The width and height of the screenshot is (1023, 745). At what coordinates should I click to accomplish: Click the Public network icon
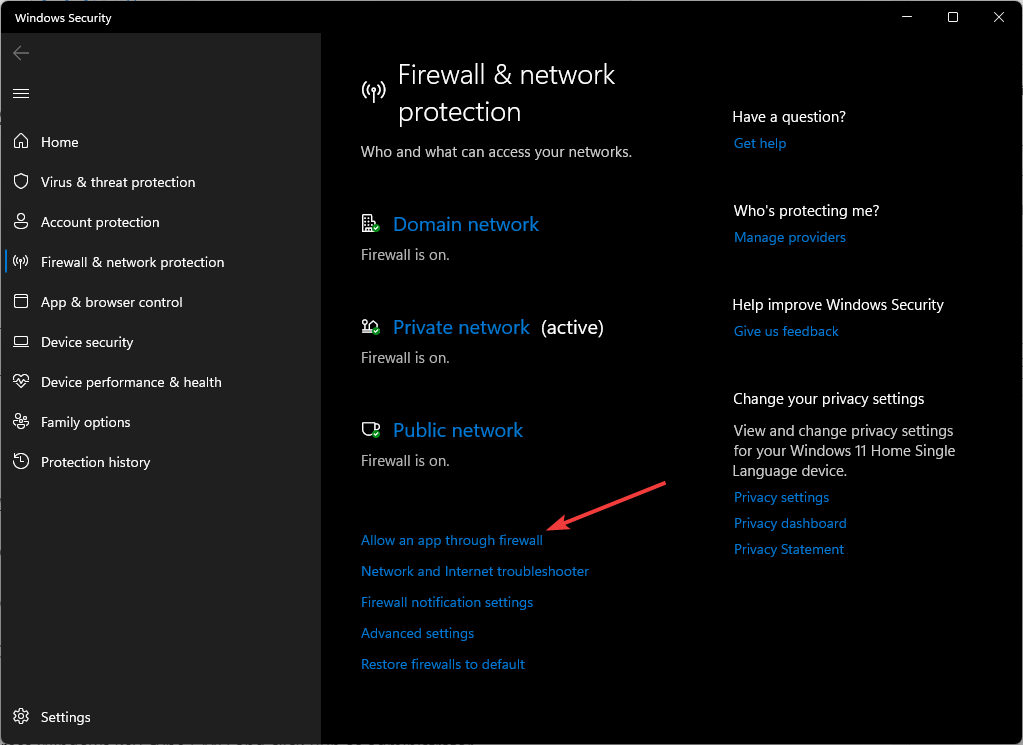371,429
